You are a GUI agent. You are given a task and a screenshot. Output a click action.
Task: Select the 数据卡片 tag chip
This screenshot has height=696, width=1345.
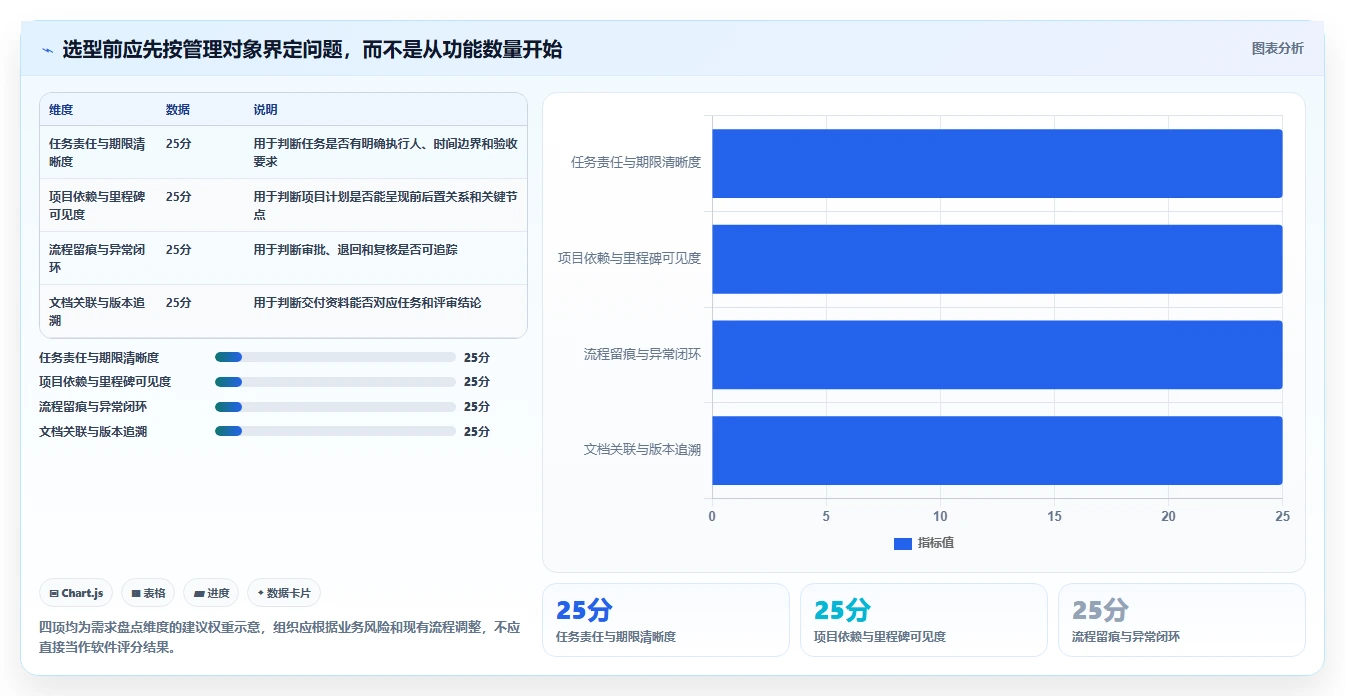(x=284, y=593)
